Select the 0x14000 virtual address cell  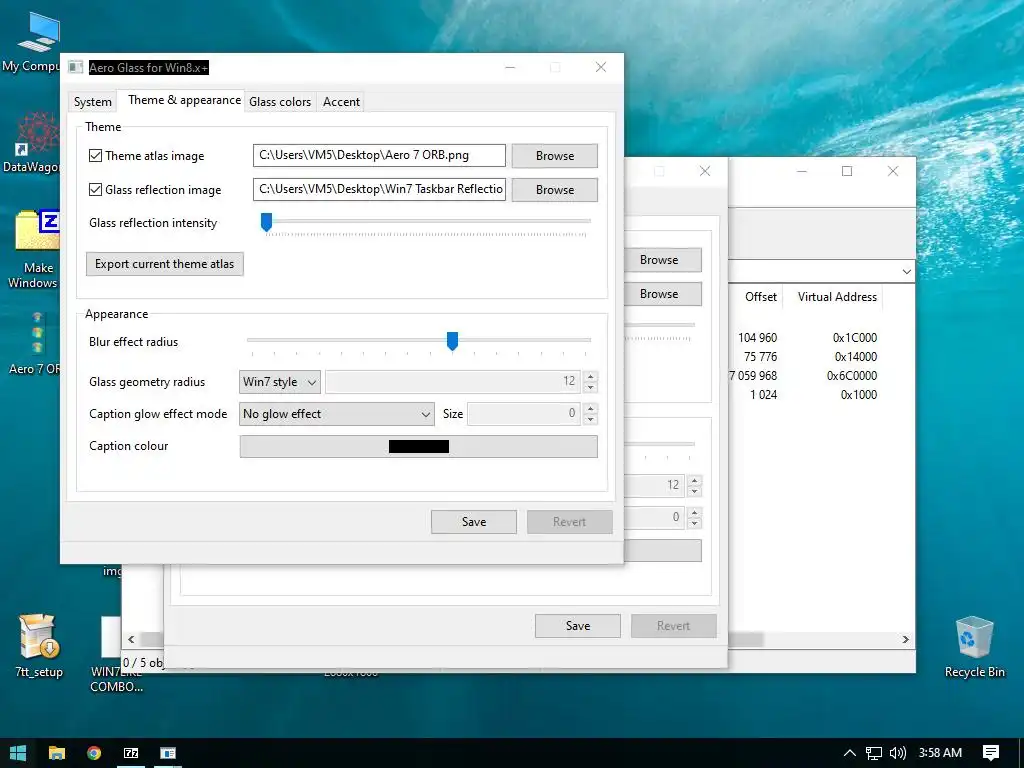[856, 357]
